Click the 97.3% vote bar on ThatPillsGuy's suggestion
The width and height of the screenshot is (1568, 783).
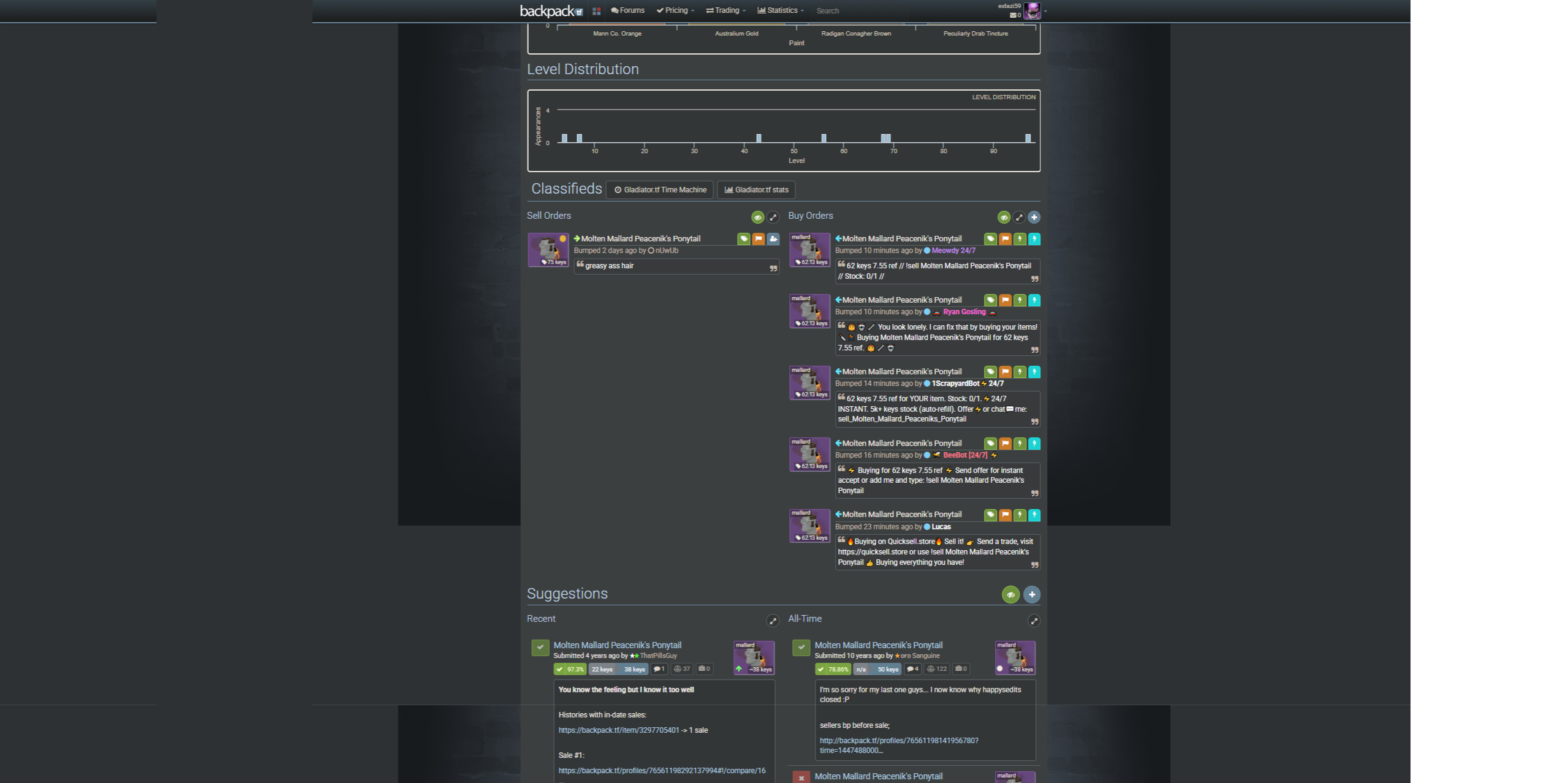[x=570, y=669]
